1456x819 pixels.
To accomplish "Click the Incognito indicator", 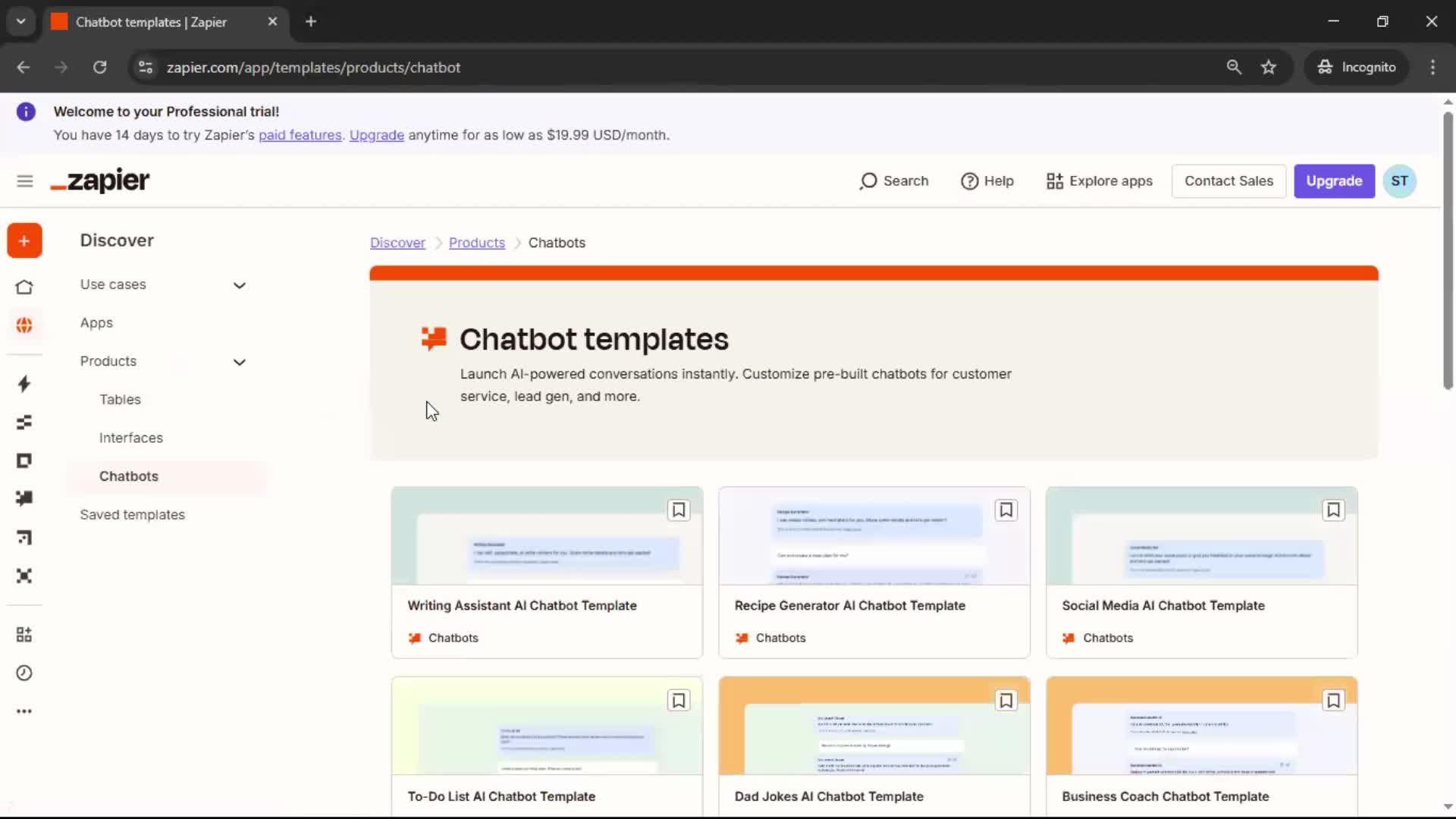I will (1357, 67).
